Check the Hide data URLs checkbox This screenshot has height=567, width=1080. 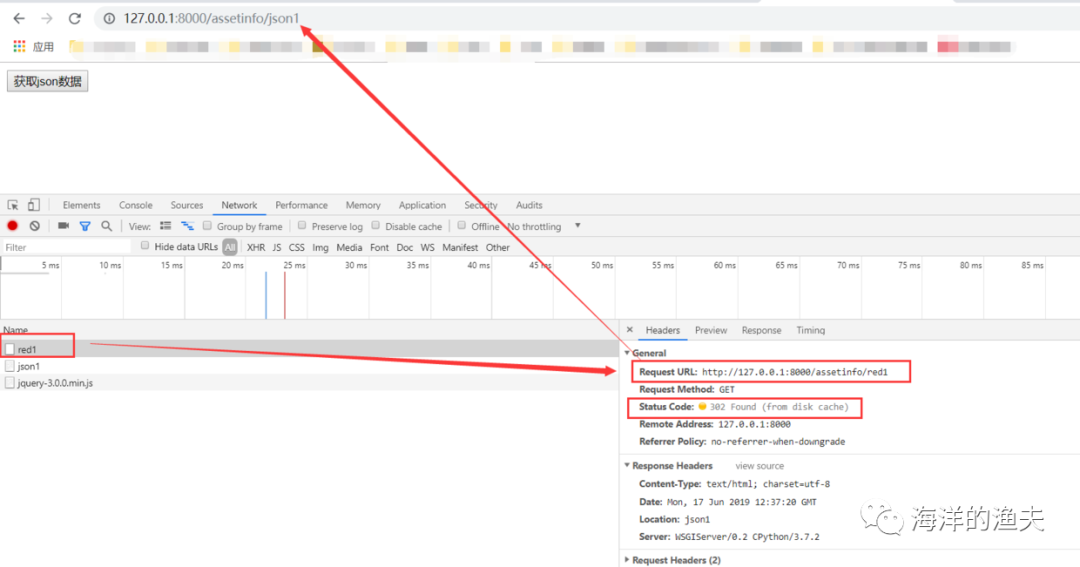145,245
